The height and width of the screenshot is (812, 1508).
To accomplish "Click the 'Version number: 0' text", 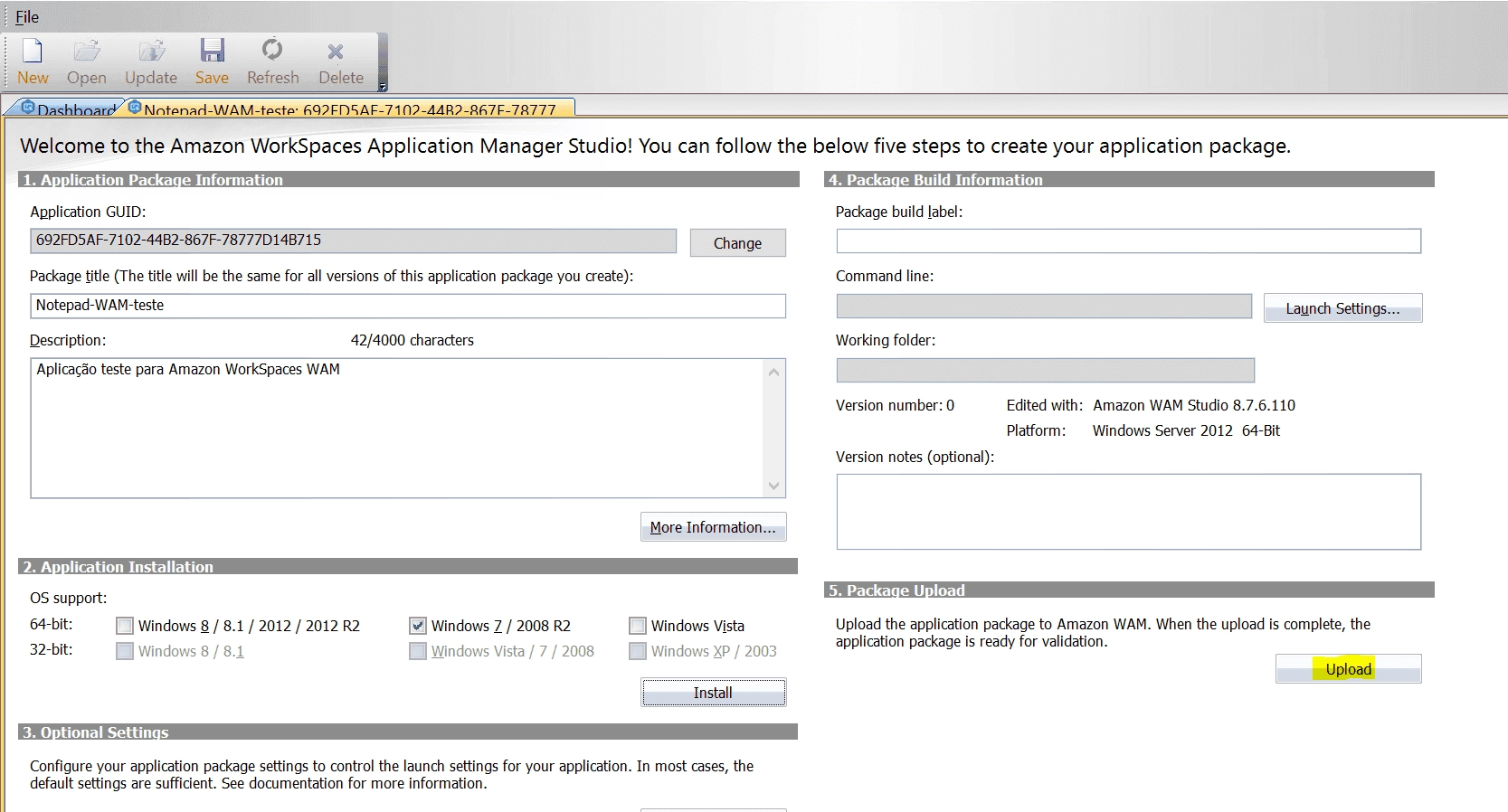I will coord(895,406).
